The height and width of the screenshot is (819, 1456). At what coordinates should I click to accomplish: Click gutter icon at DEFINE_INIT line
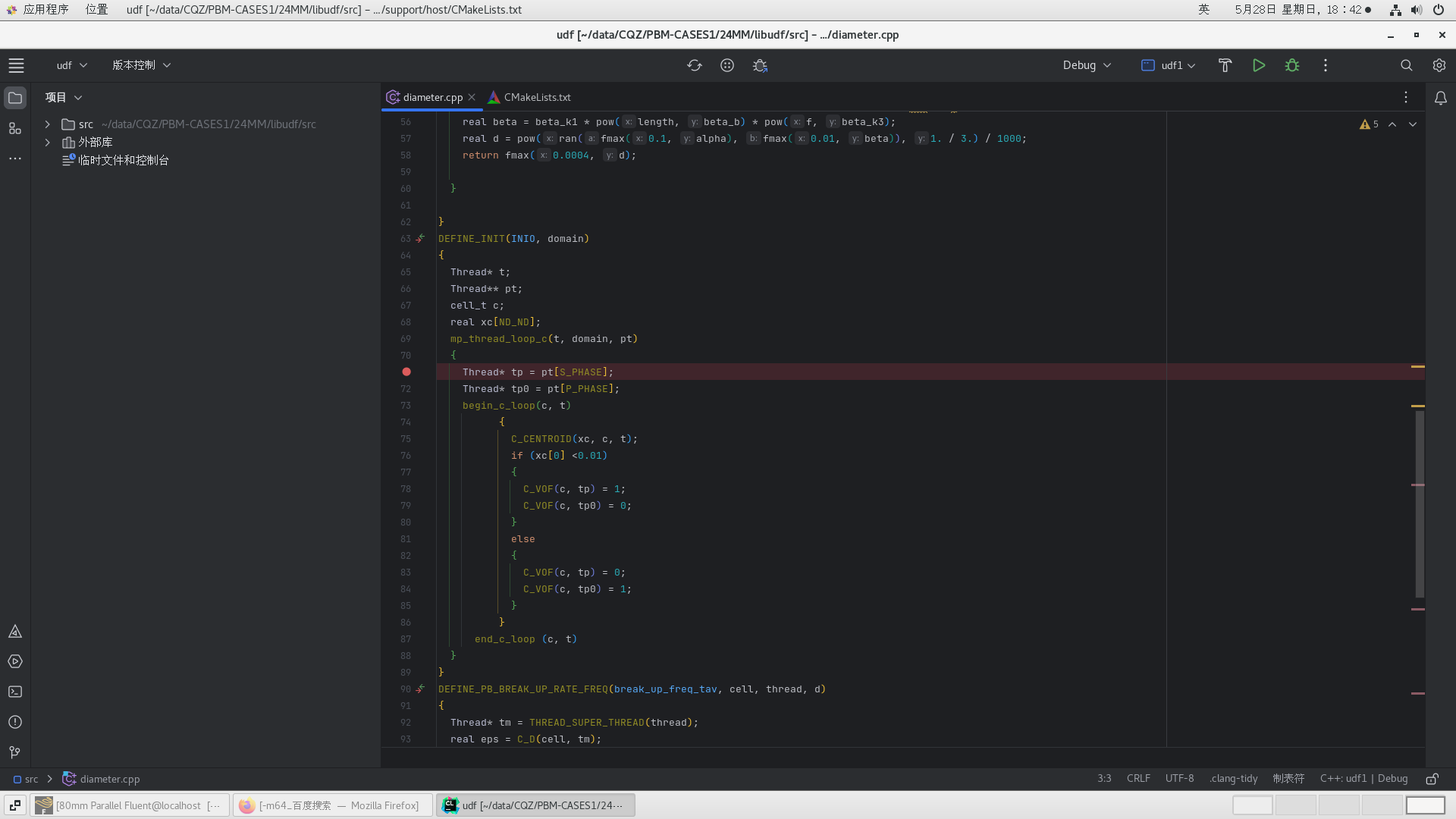point(420,238)
